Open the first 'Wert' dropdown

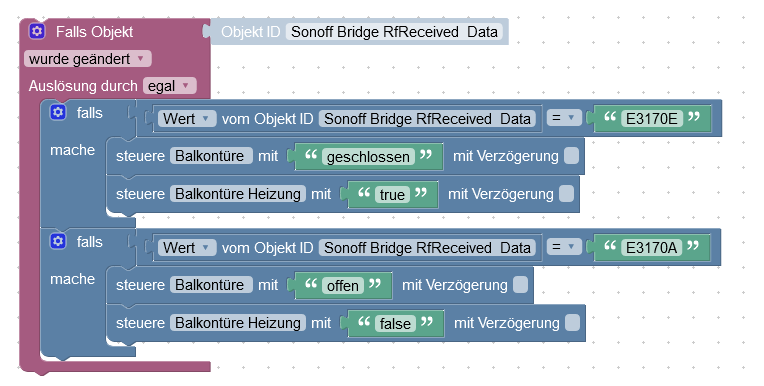click(187, 118)
